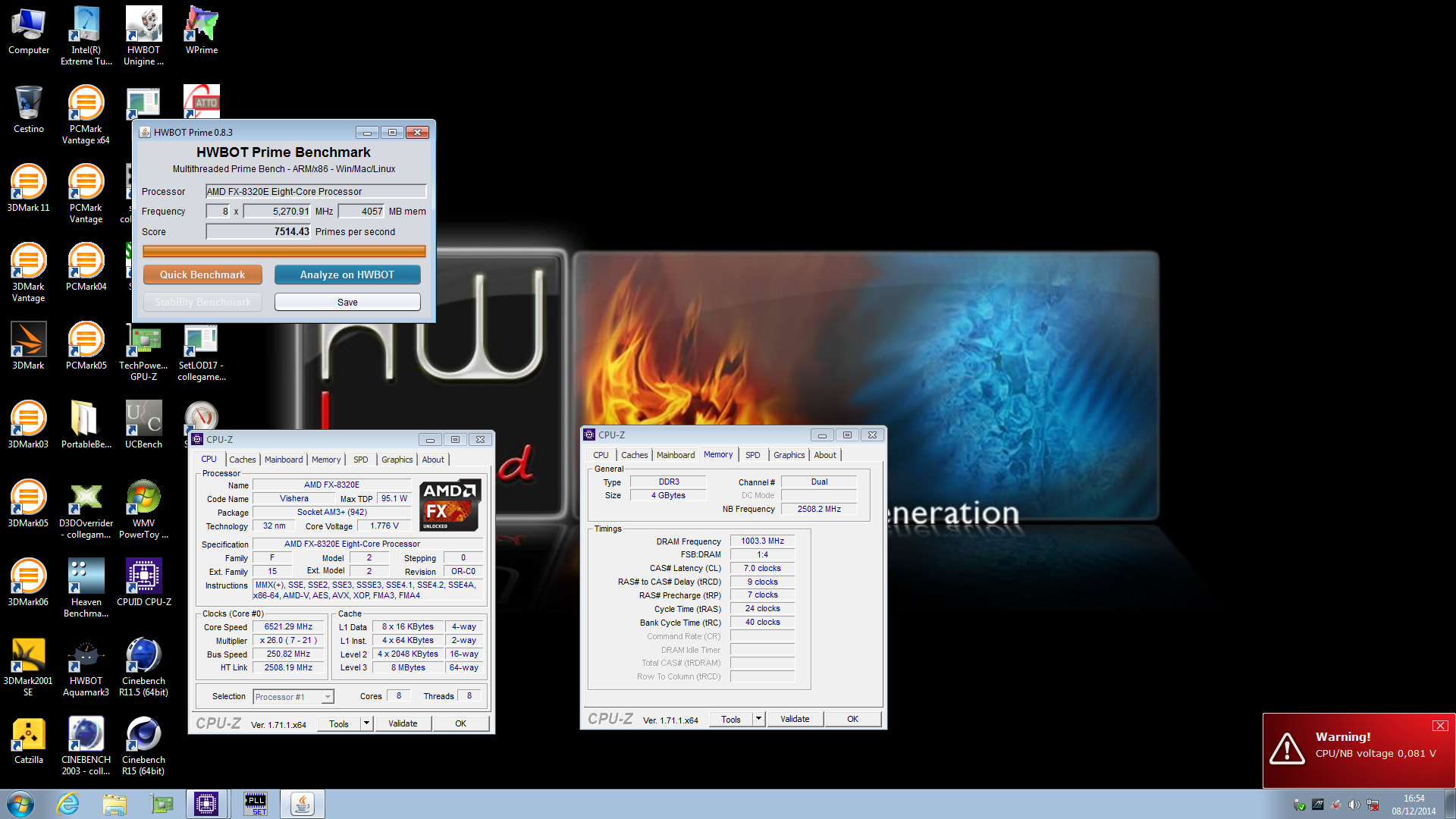
Task: Launch CPUID CPU-Z desktop shortcut
Action: pyautogui.click(x=143, y=583)
